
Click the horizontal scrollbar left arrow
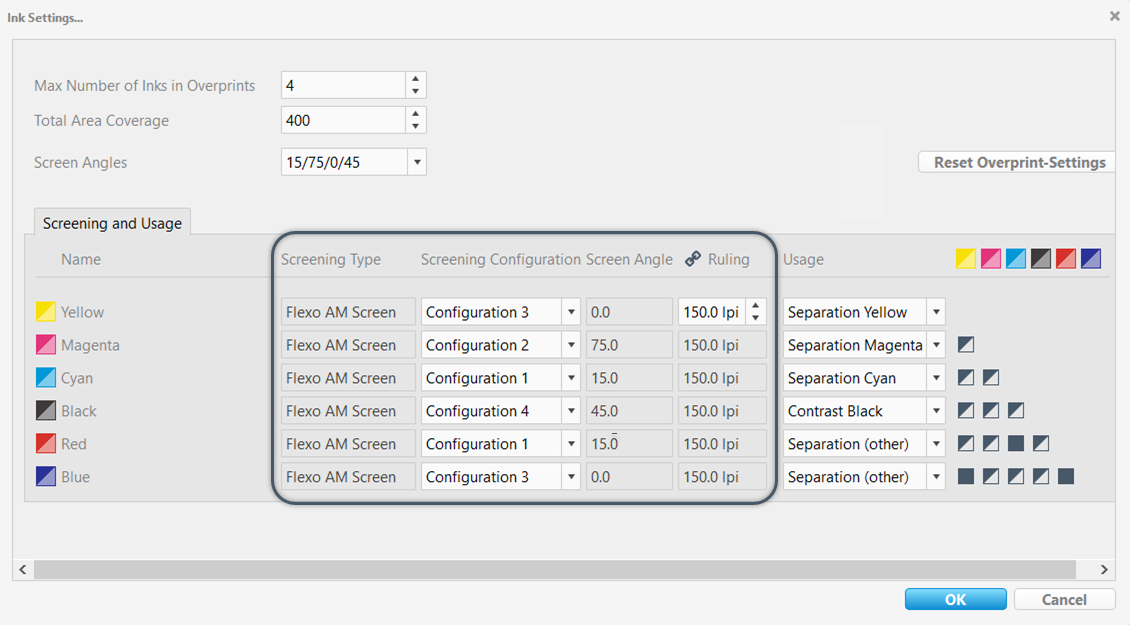(23, 569)
